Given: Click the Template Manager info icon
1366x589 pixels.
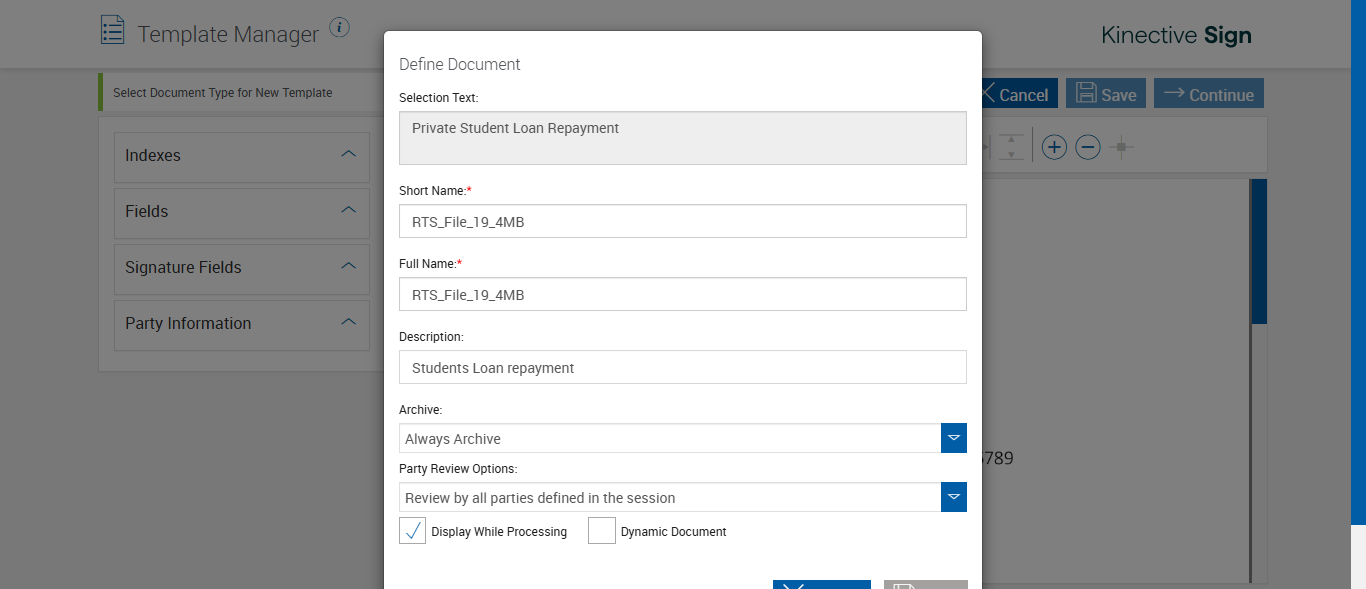Looking at the screenshot, I should 340,27.
